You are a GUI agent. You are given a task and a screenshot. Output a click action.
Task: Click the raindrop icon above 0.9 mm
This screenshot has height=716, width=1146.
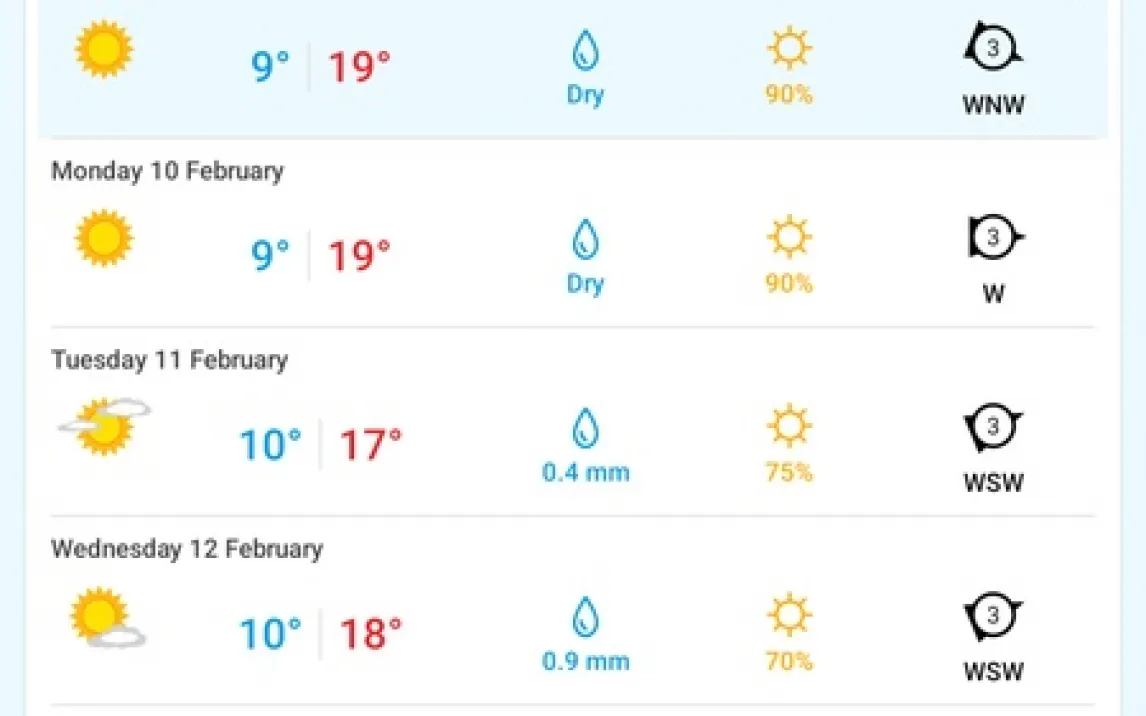point(585,618)
